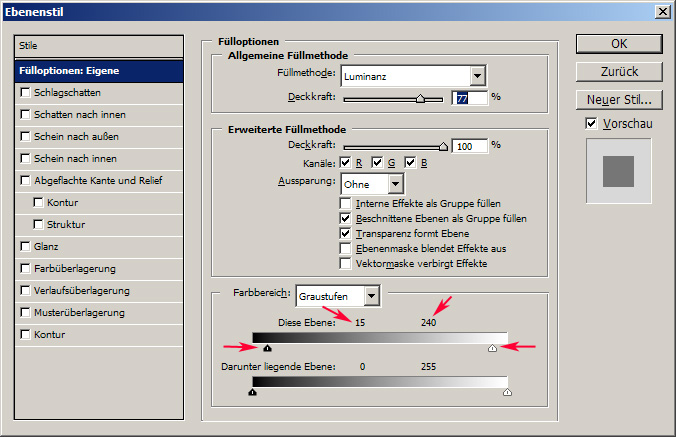The width and height of the screenshot is (676, 437).
Task: Toggle the Vorschau preview checkbox
Action: click(x=591, y=123)
